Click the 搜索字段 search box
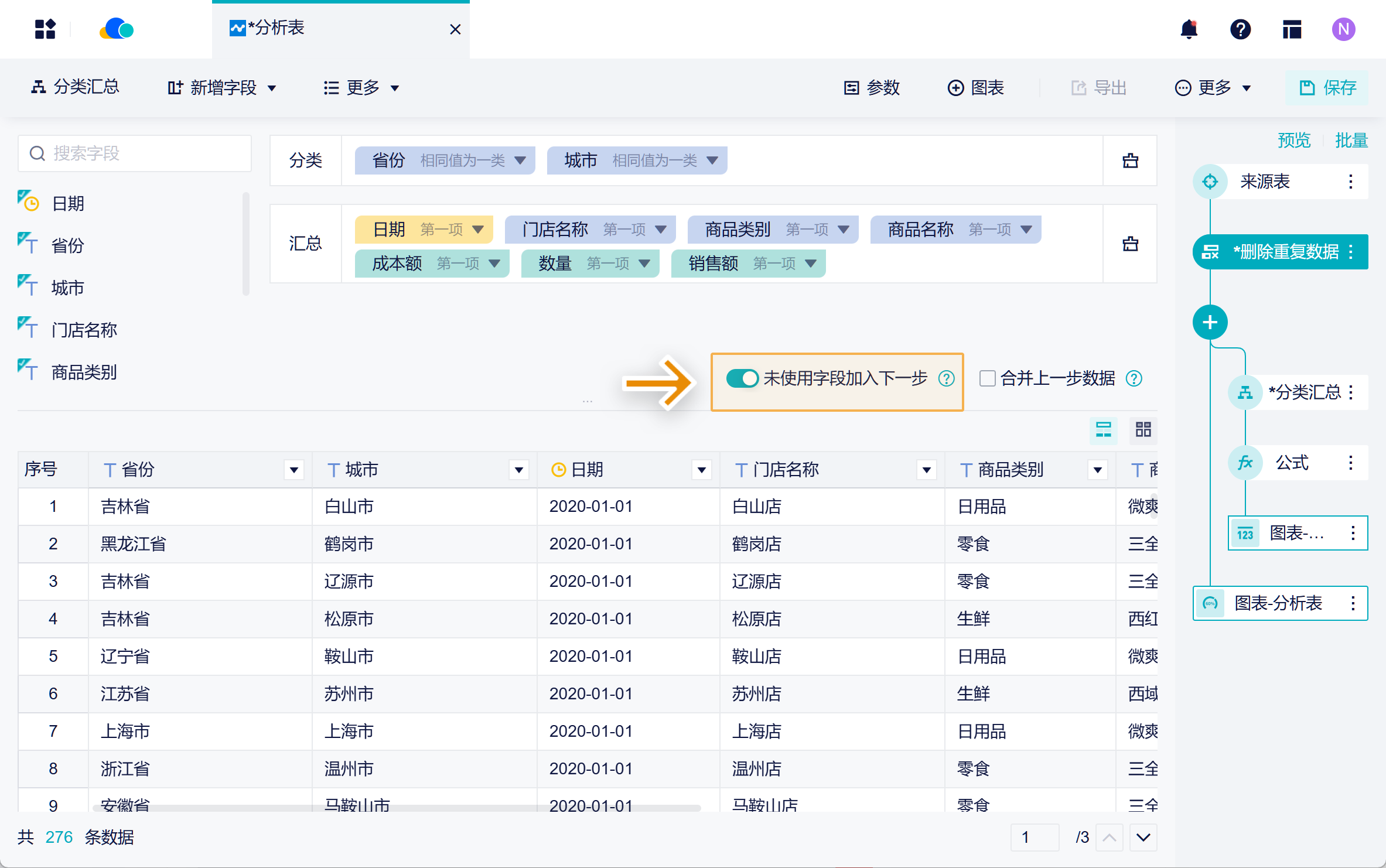 click(135, 153)
